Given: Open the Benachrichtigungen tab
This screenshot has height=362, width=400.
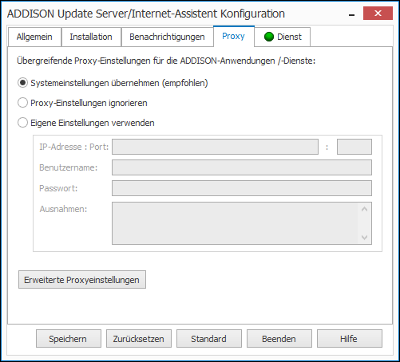Looking at the screenshot, I should [167, 37].
